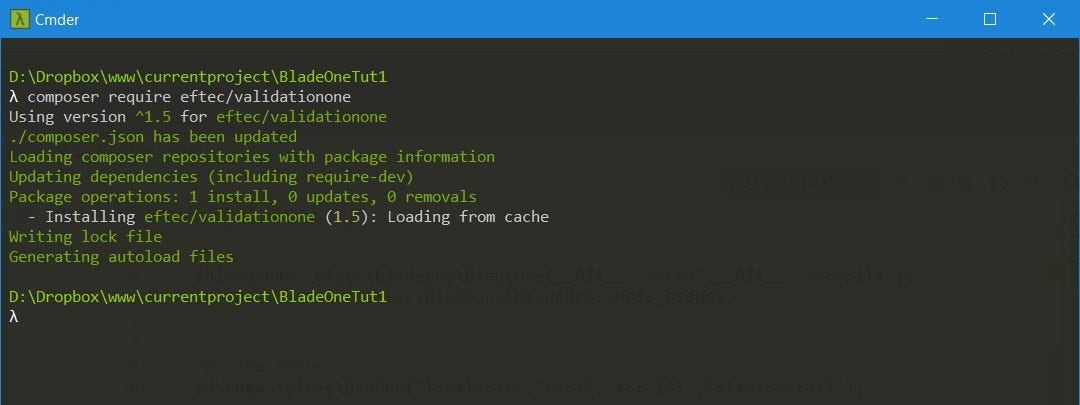Click the 'Generating autoload files' output line
The height and width of the screenshot is (405, 1080).
121,257
